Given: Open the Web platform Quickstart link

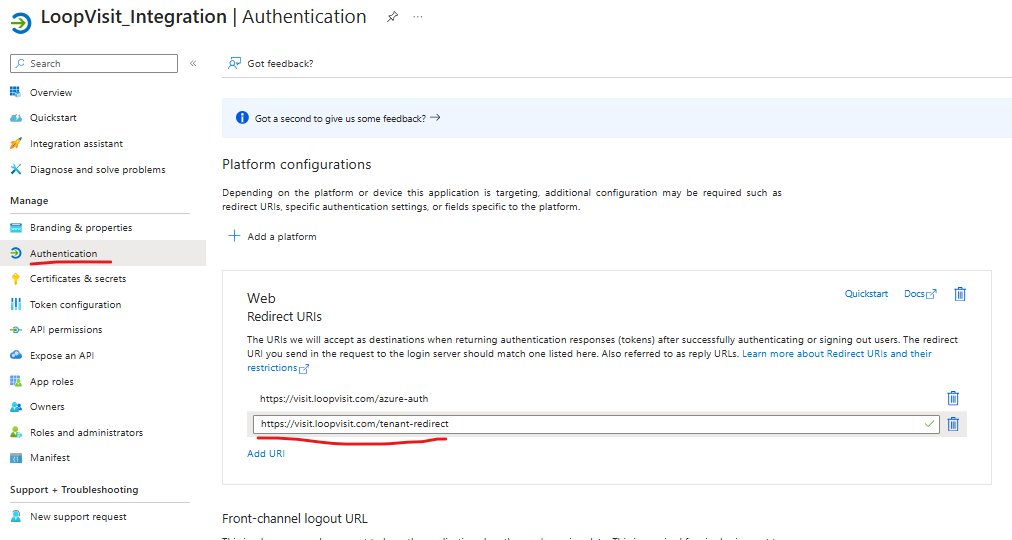Looking at the screenshot, I should tap(866, 294).
